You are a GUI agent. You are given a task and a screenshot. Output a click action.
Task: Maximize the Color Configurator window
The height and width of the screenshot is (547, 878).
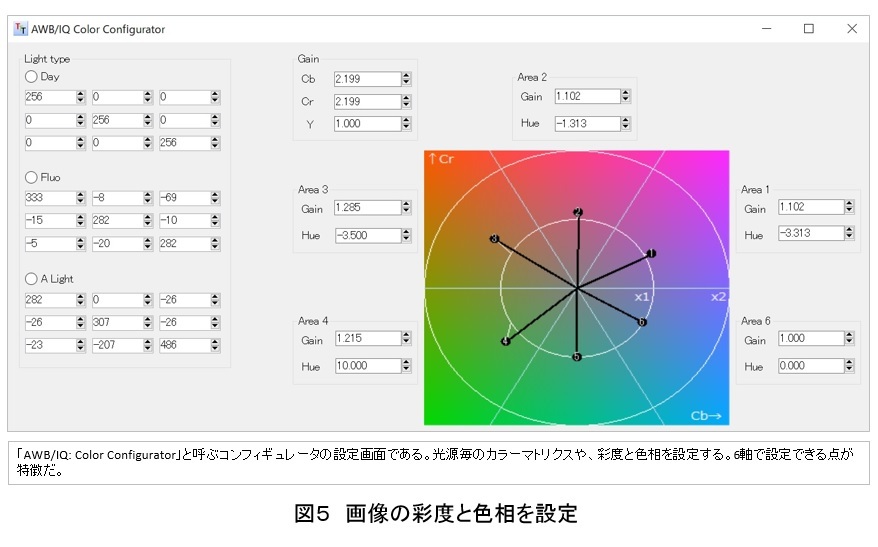tap(808, 29)
